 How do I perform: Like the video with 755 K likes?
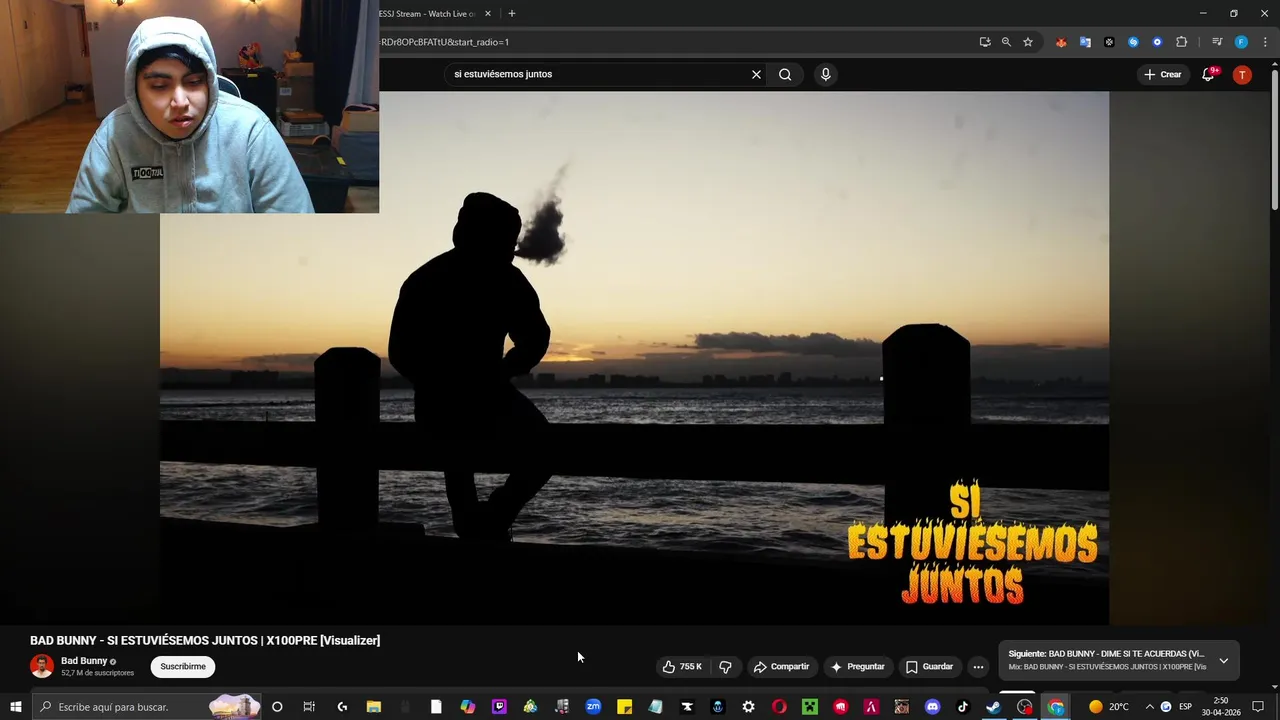pos(682,667)
